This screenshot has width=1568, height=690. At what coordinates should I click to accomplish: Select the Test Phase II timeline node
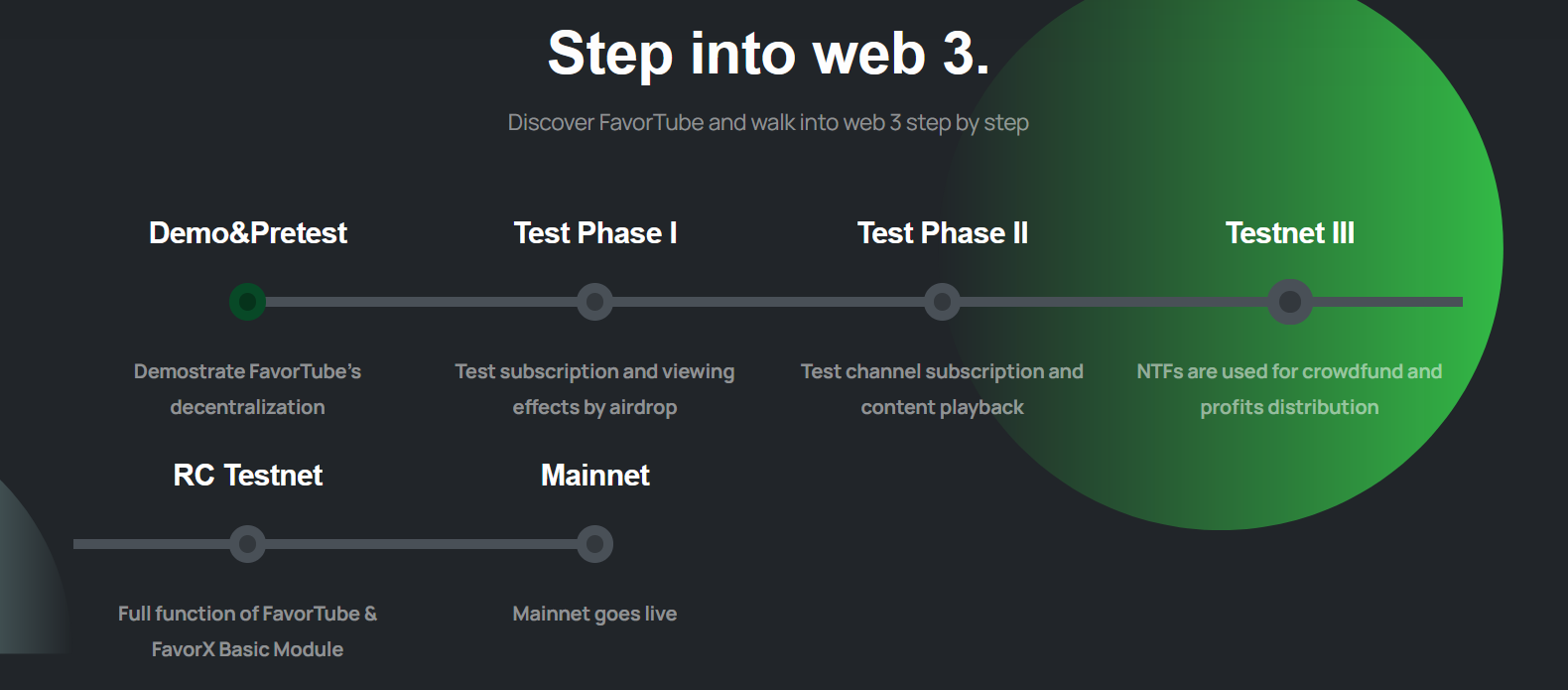point(942,302)
